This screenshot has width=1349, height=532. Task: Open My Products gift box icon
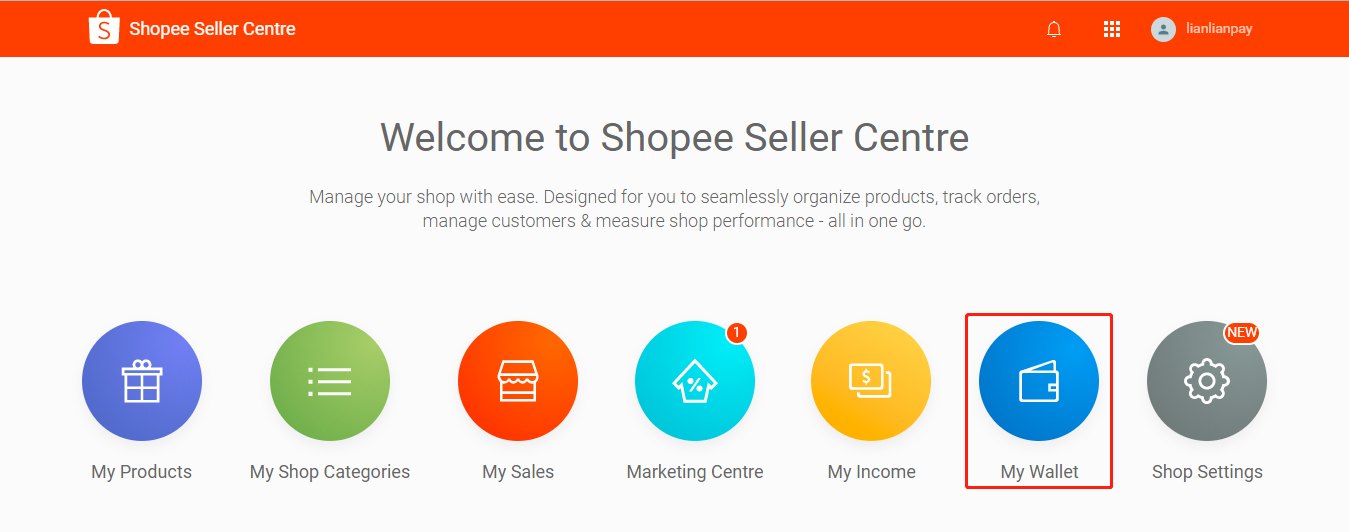[142, 381]
